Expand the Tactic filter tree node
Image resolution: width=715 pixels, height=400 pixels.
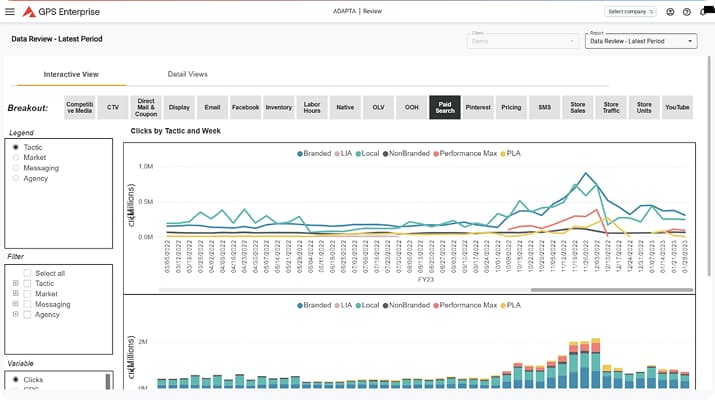(x=15, y=284)
